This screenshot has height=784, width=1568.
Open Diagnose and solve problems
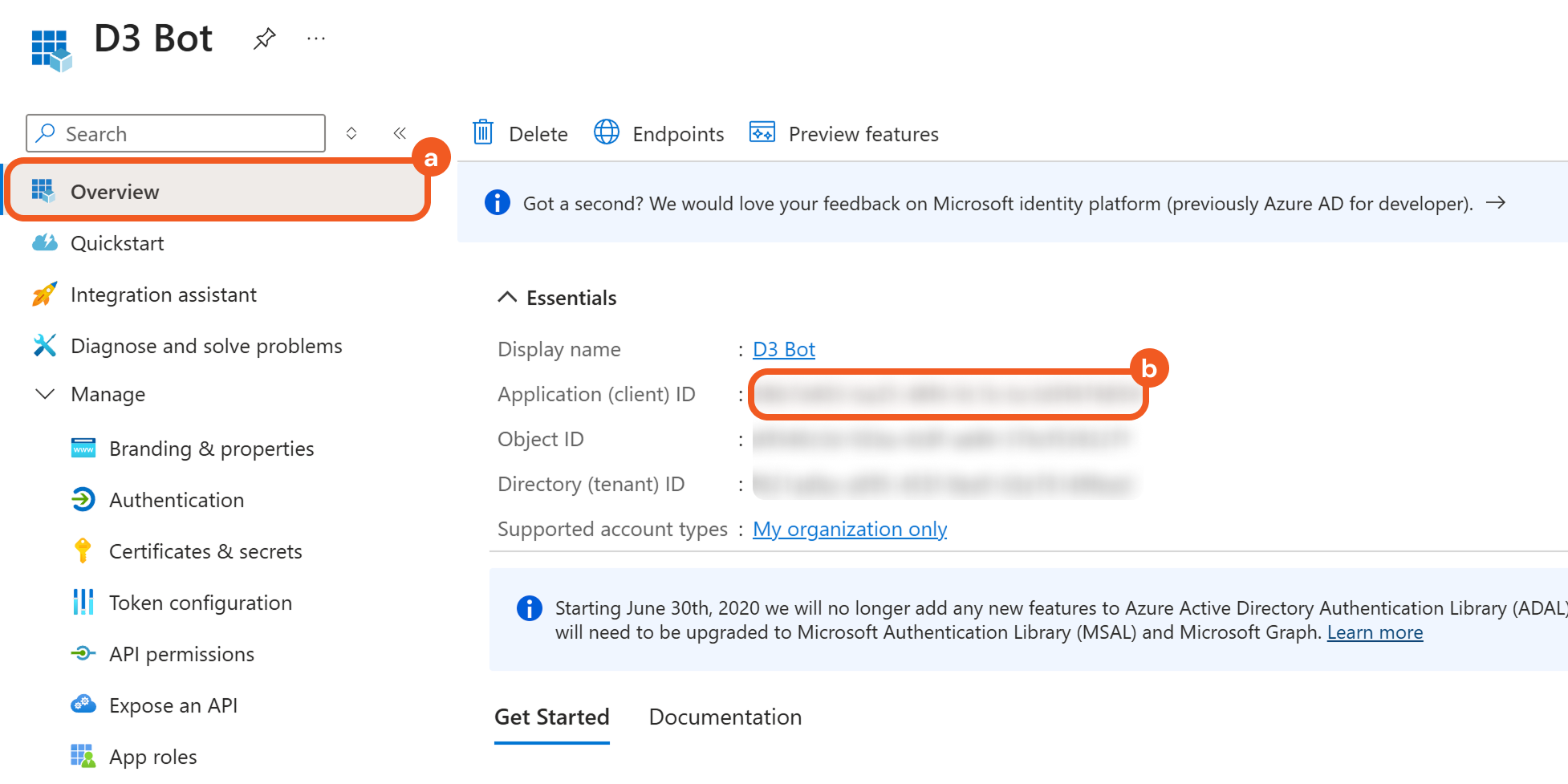pos(205,346)
